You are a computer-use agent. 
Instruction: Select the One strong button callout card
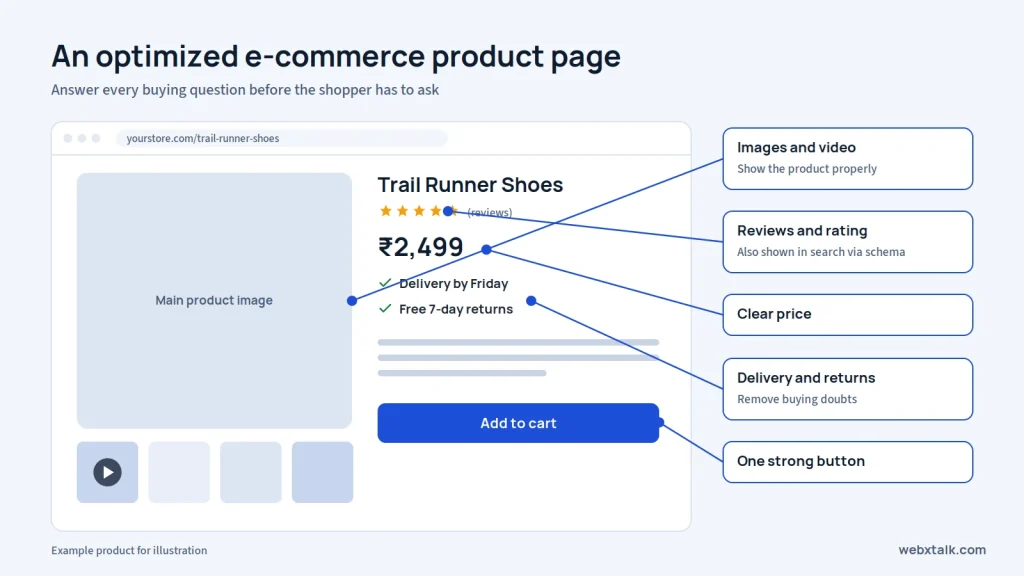click(x=848, y=462)
